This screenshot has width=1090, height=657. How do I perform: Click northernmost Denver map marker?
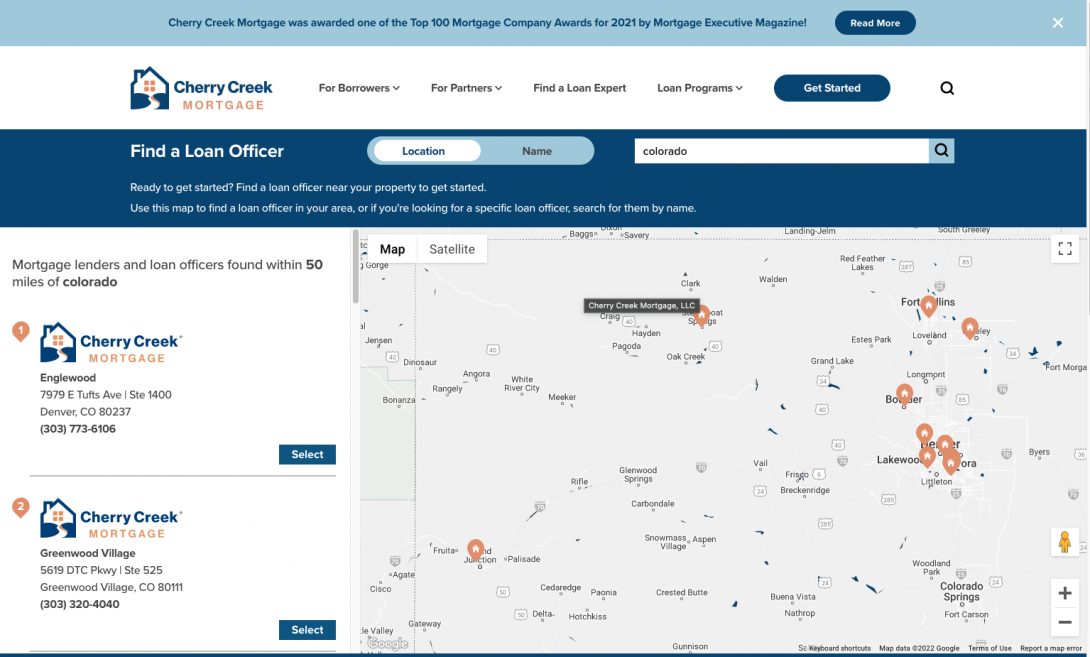924,434
